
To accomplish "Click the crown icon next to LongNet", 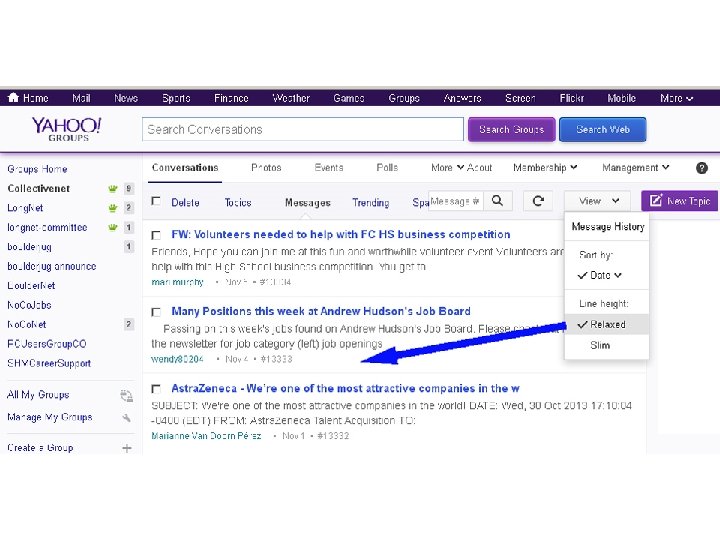I will pos(112,208).
